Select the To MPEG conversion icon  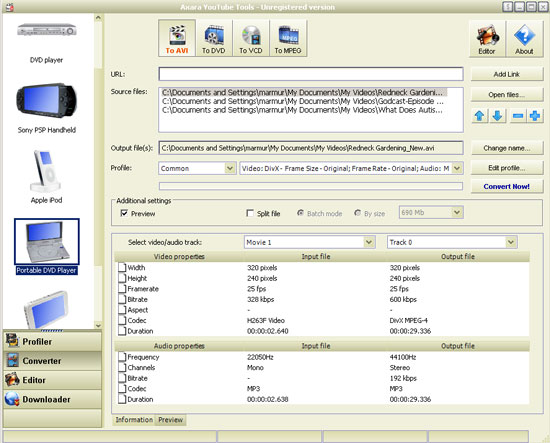pyautogui.click(x=288, y=38)
